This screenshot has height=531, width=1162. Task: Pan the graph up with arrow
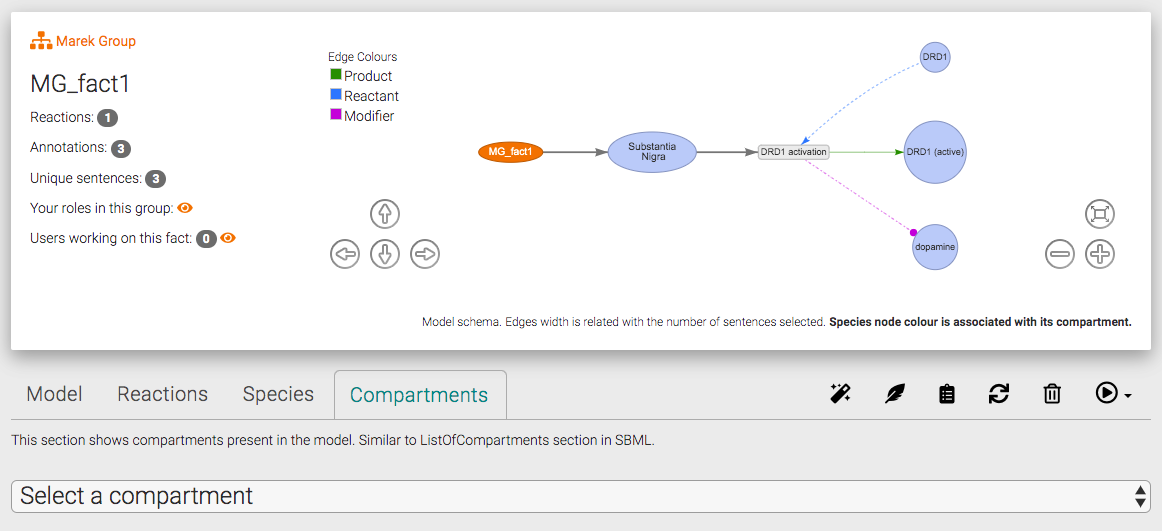coord(385,214)
